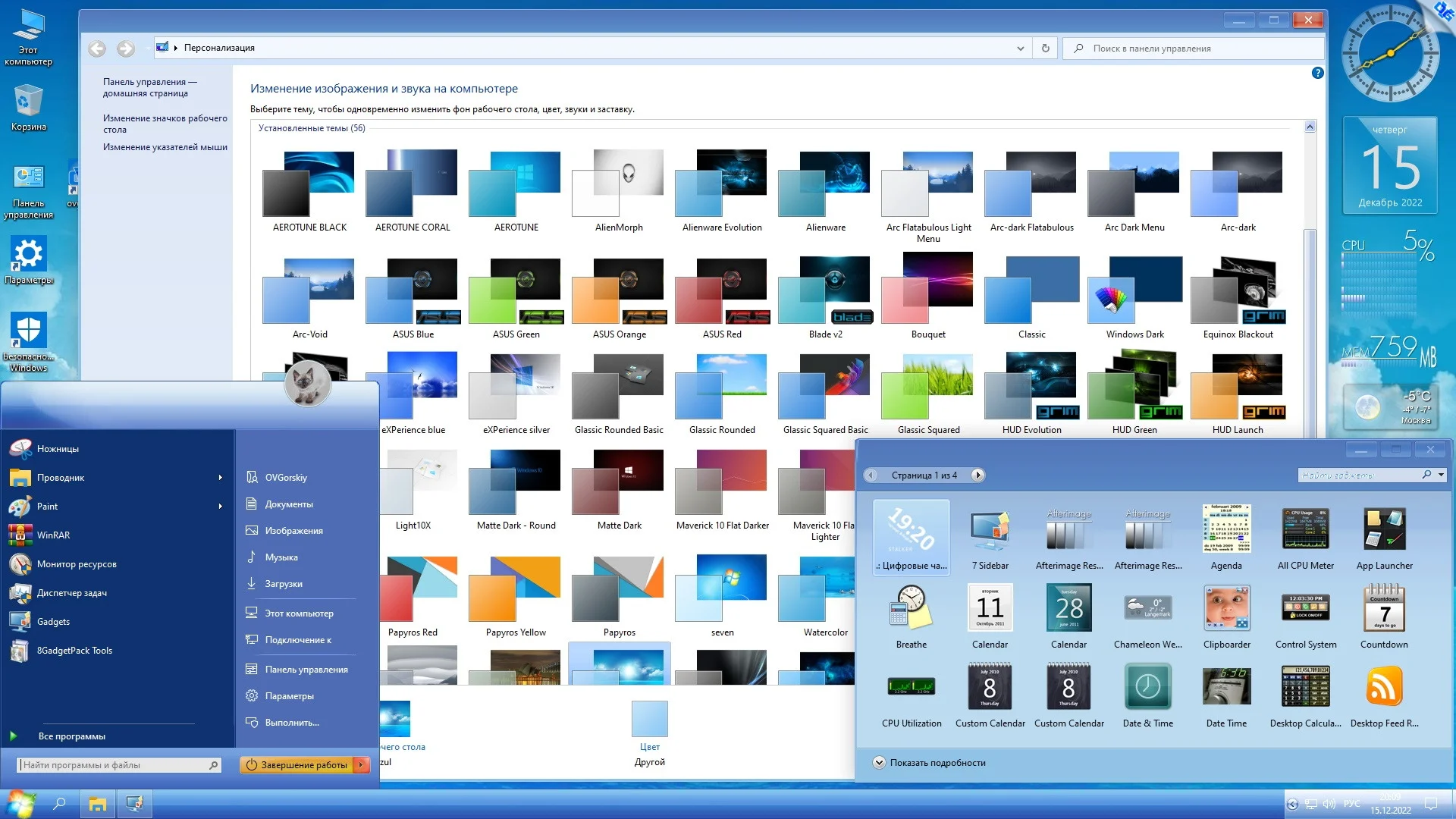This screenshot has height=819, width=1456.
Task: Open WinRAR from the Start menu
Action: (x=53, y=535)
